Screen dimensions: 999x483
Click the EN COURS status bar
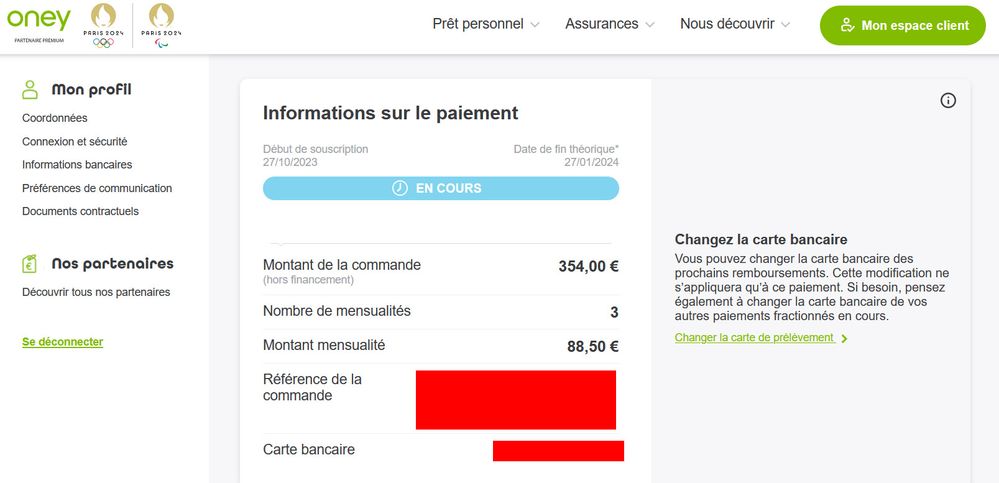tap(441, 188)
